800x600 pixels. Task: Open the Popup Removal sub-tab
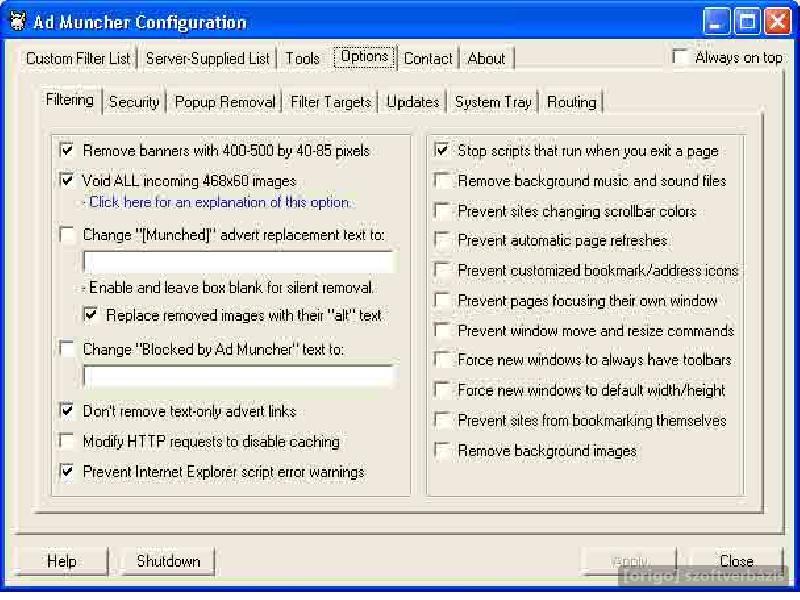(225, 102)
